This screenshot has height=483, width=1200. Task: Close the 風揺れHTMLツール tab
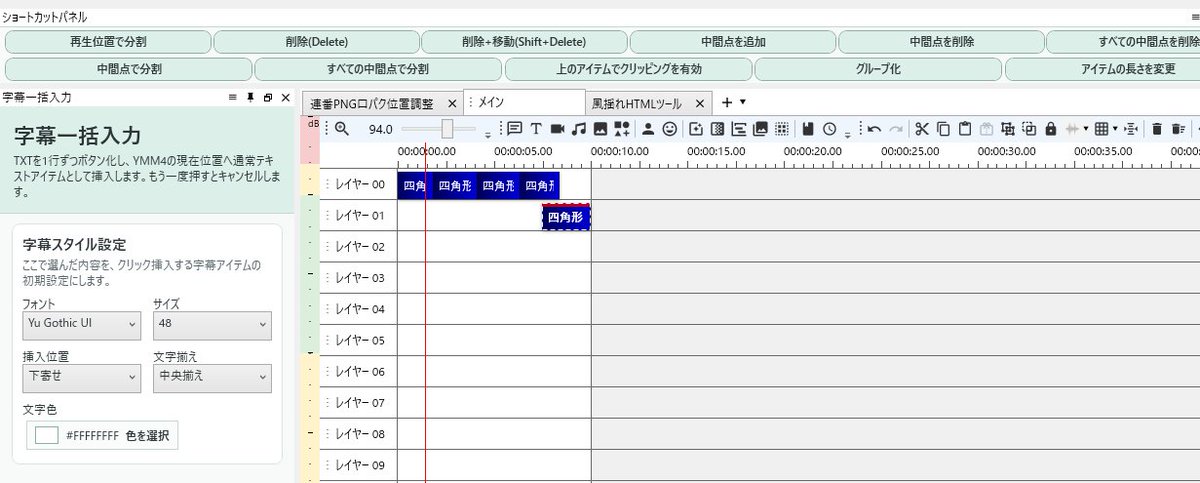[x=699, y=103]
